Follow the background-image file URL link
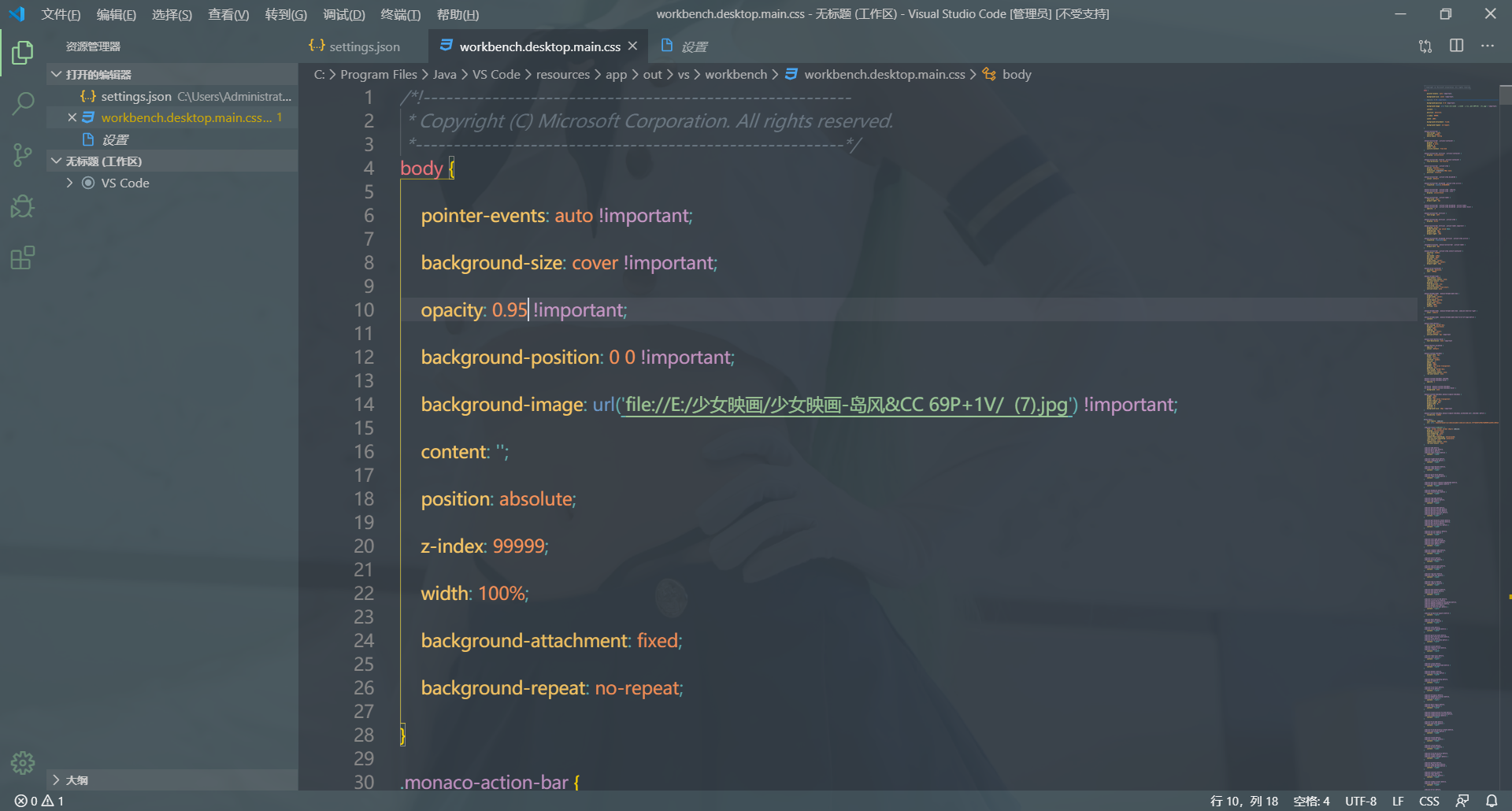Image resolution: width=1512 pixels, height=811 pixels. [847, 404]
